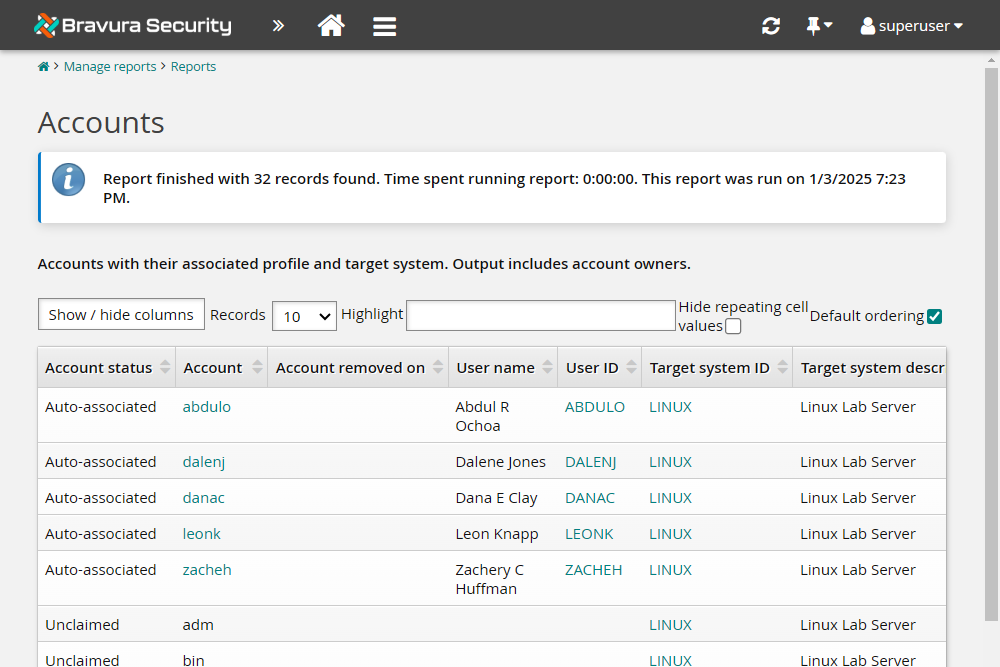Click the double-chevron icon beside the logo
This screenshot has width=1000, height=667.
(278, 25)
